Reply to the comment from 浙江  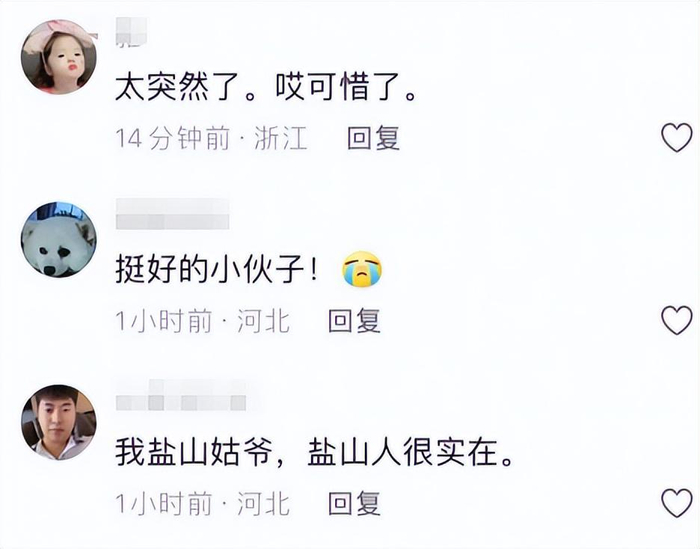(373, 137)
